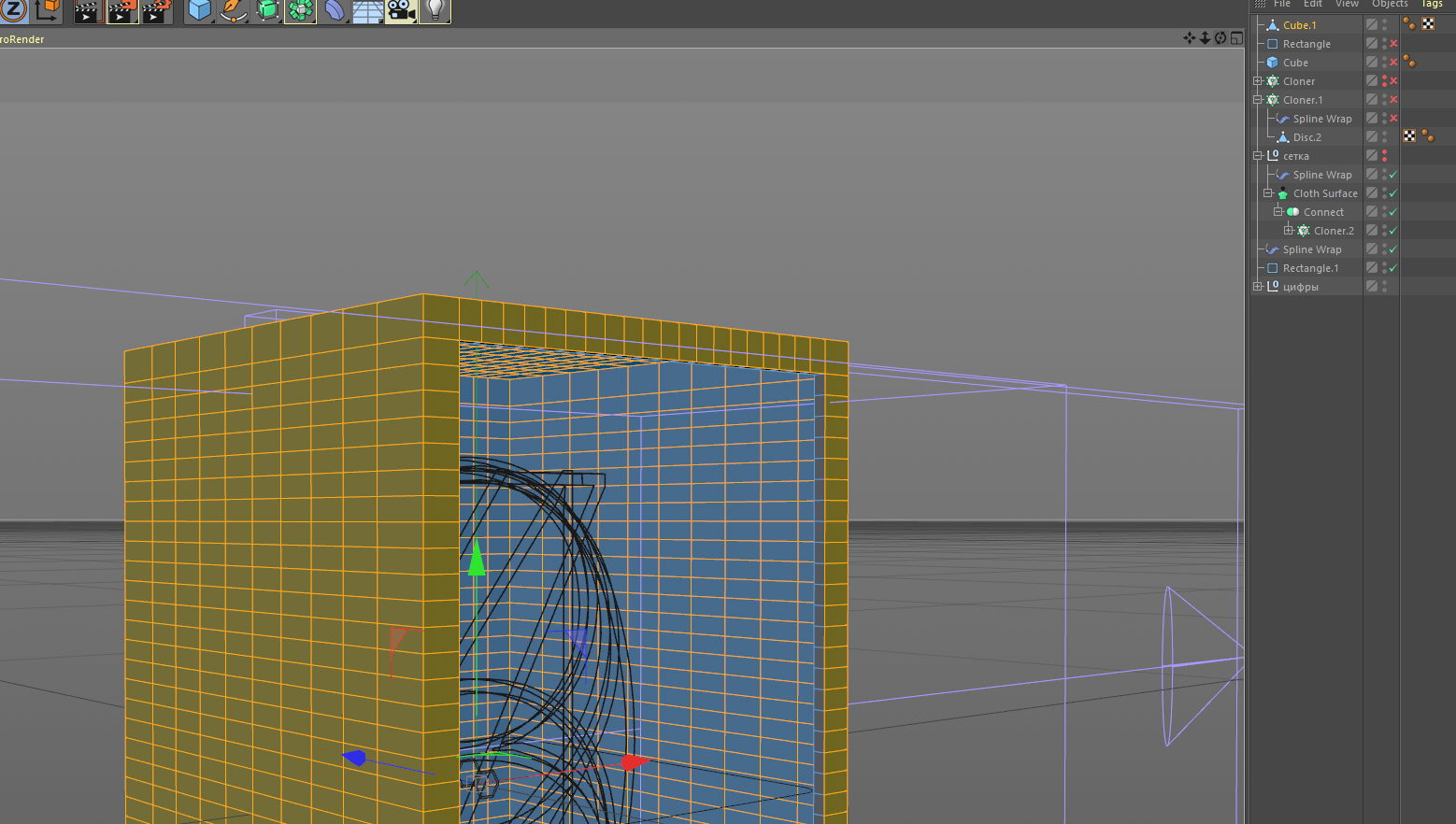Click the viewport zoom-camera icon
The width and height of the screenshot is (1456, 824).
point(1205,38)
